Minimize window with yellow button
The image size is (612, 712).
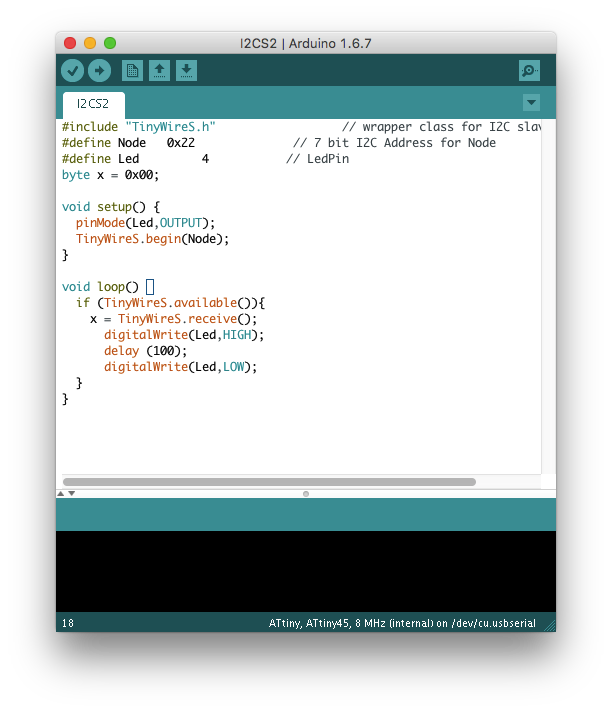(x=90, y=43)
